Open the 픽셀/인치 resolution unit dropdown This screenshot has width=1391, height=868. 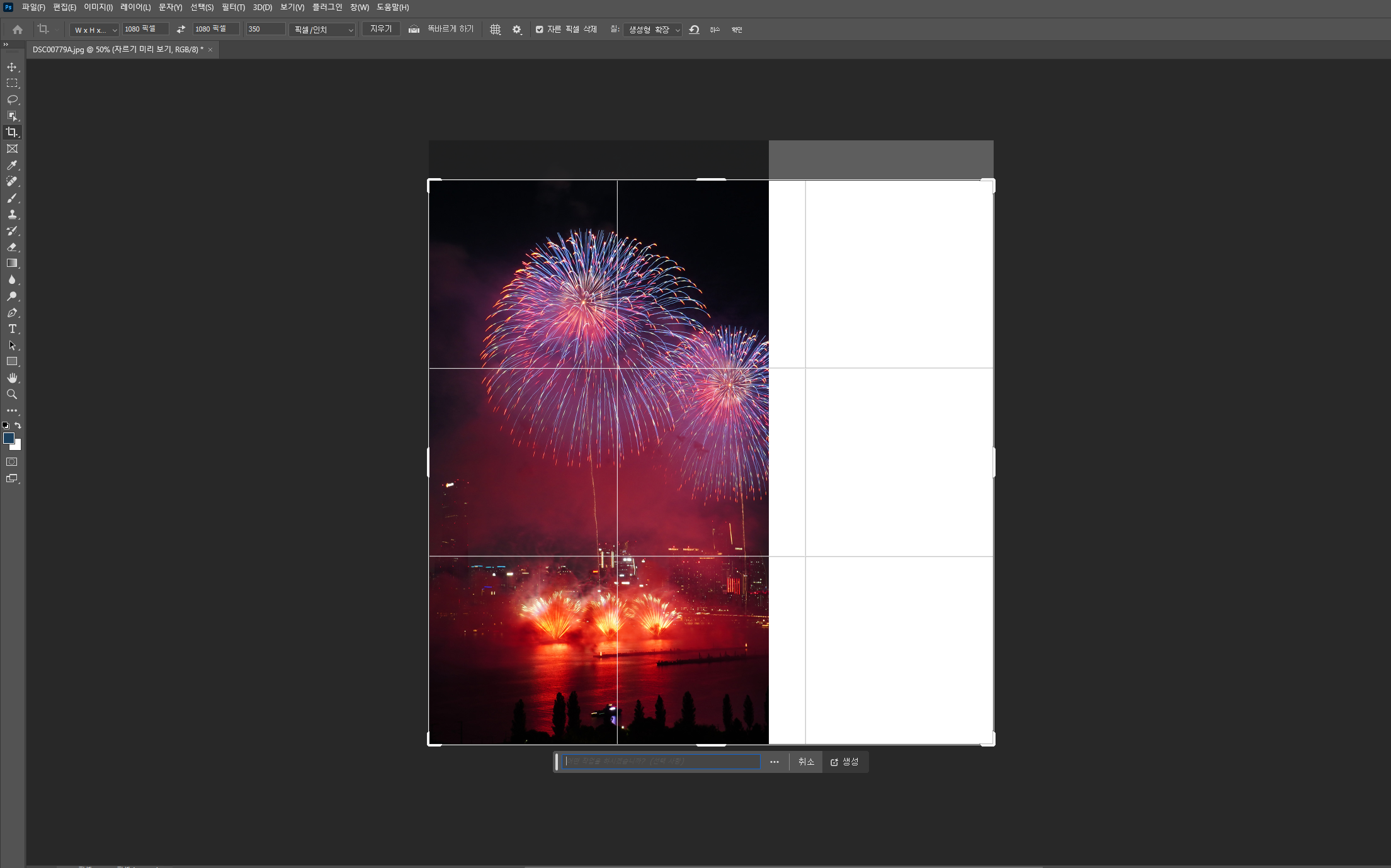(x=323, y=30)
